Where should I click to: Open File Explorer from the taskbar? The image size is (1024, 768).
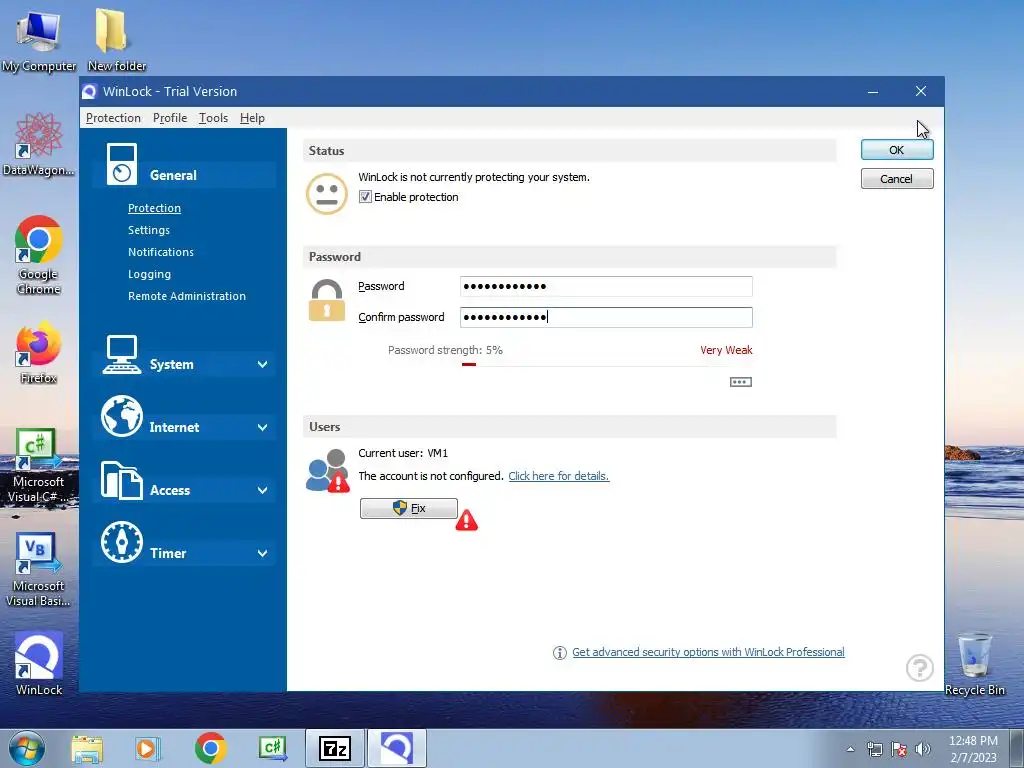(87, 748)
